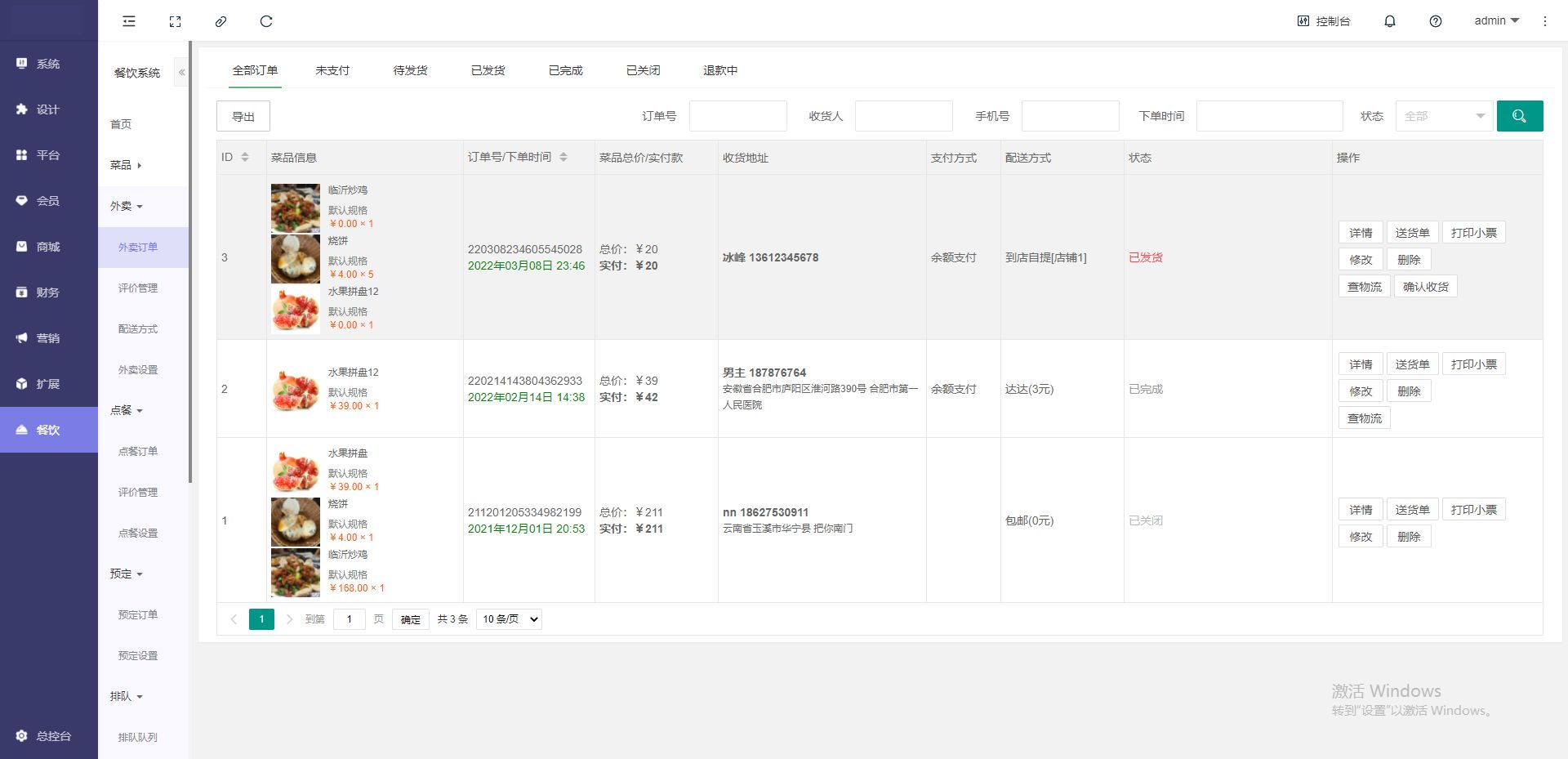Collapse sidebar using the menu fold icon
The width and height of the screenshot is (1568, 759).
pos(129,21)
